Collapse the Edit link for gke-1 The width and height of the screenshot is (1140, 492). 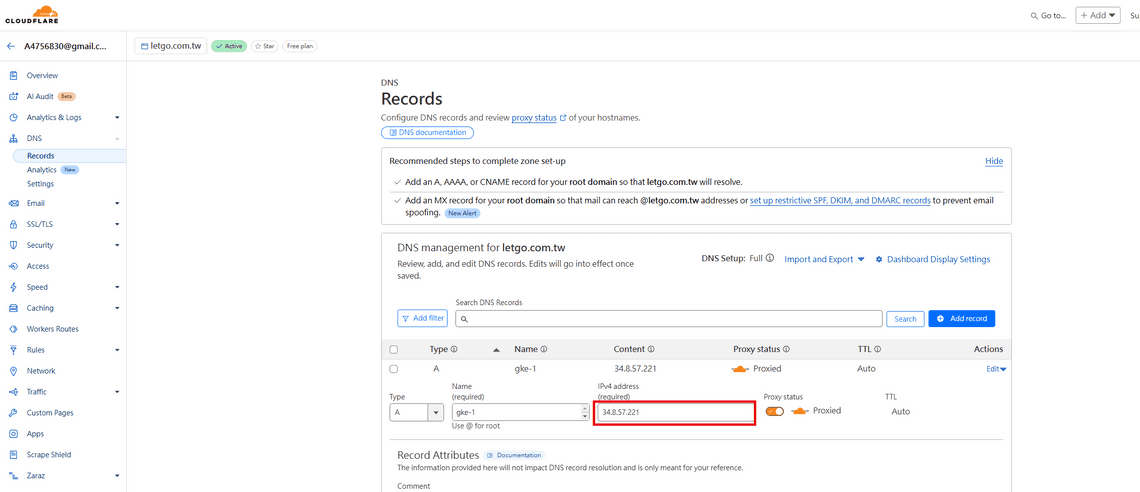pos(996,369)
